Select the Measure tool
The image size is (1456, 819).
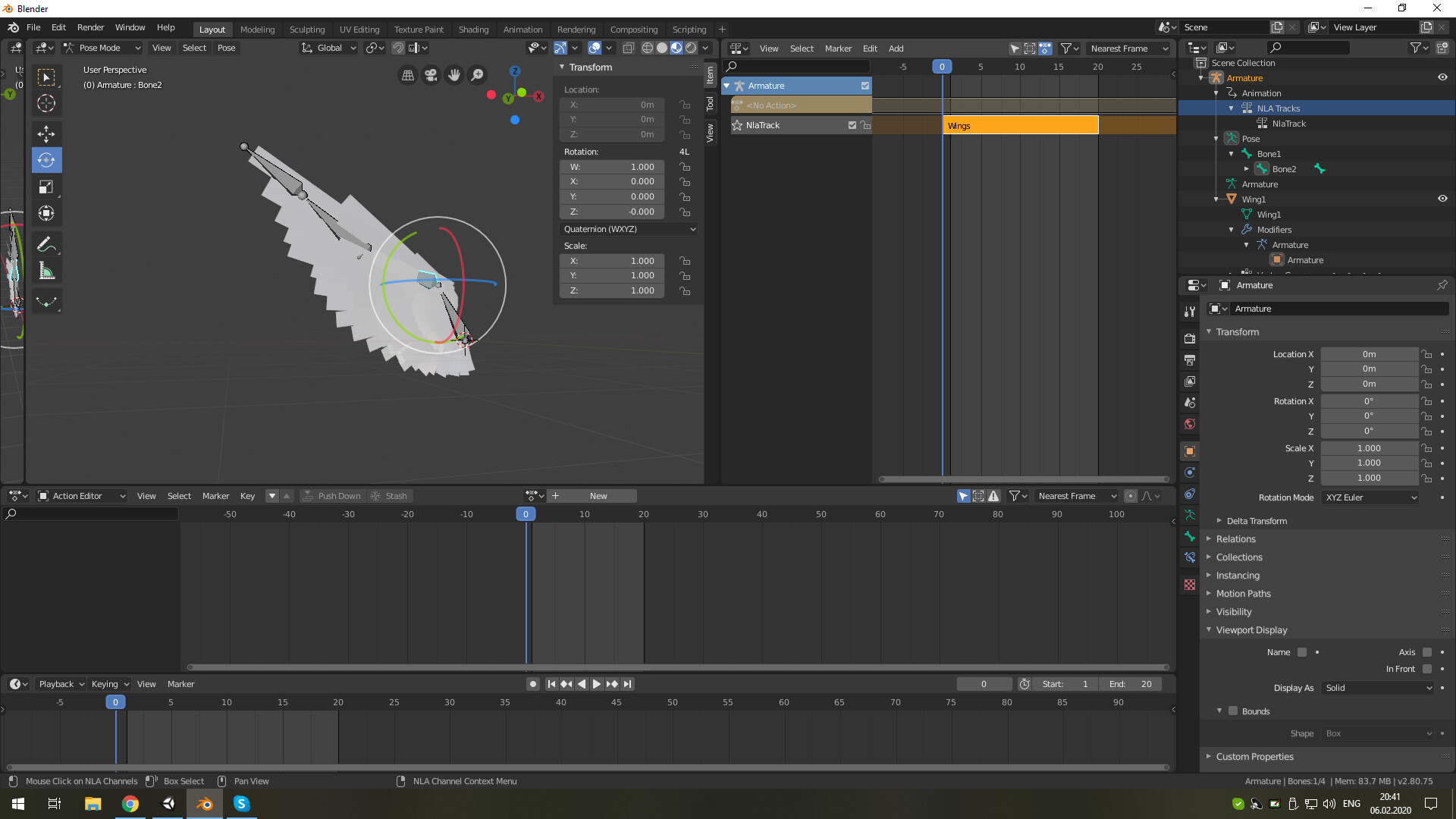click(46, 271)
